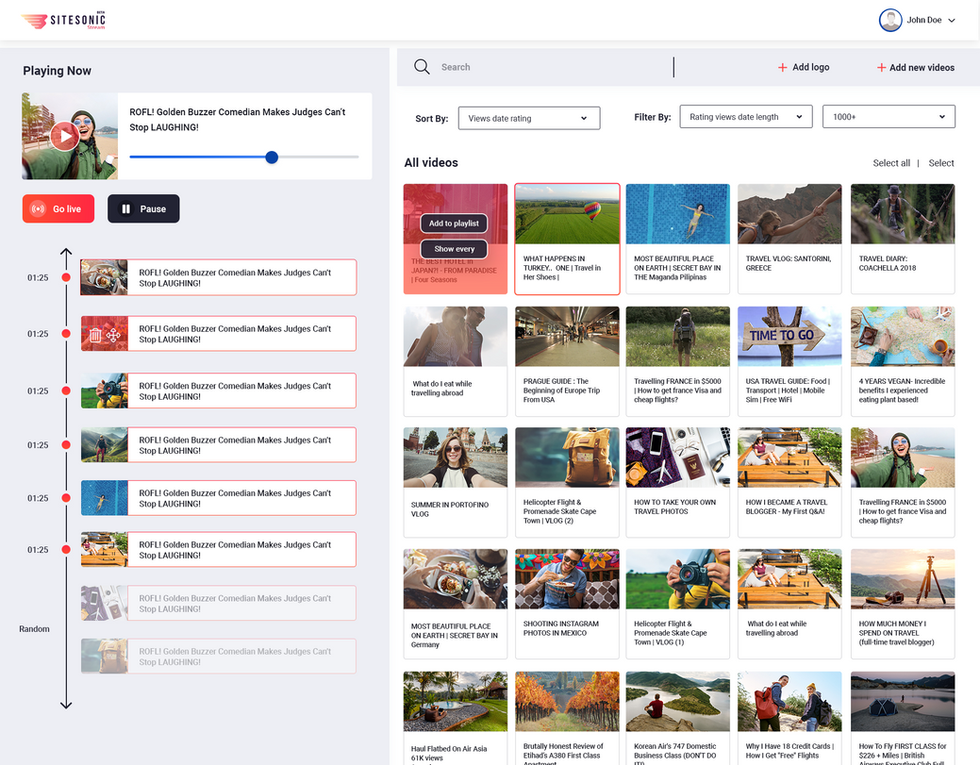Open 'MOST BEAUTIFUL PLACE ON EARTH' Maganda Pilipinas video
The width and height of the screenshot is (980, 765).
pyautogui.click(x=678, y=239)
